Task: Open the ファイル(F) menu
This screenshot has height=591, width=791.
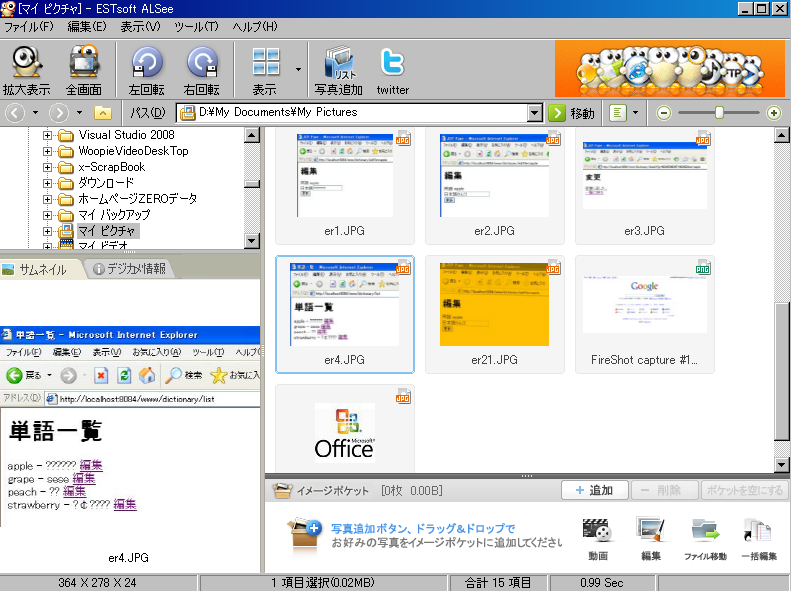Action: pyautogui.click(x=29, y=27)
